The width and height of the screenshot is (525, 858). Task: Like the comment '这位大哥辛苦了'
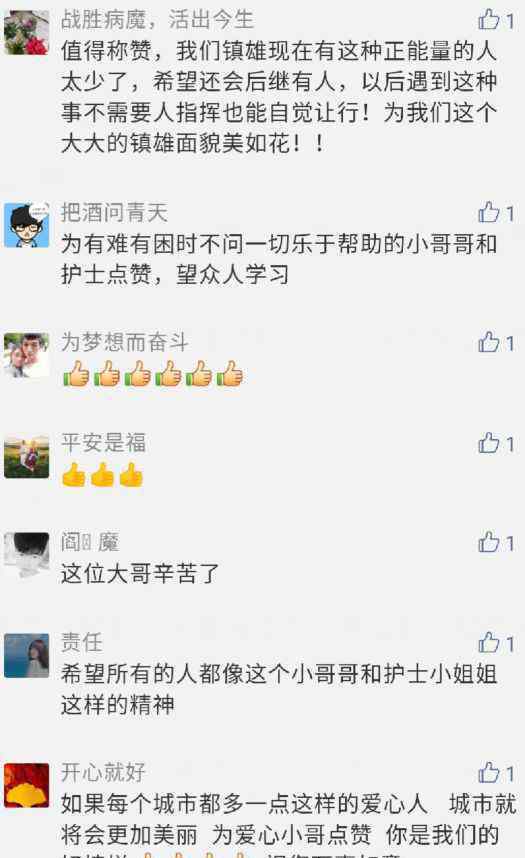click(x=488, y=542)
